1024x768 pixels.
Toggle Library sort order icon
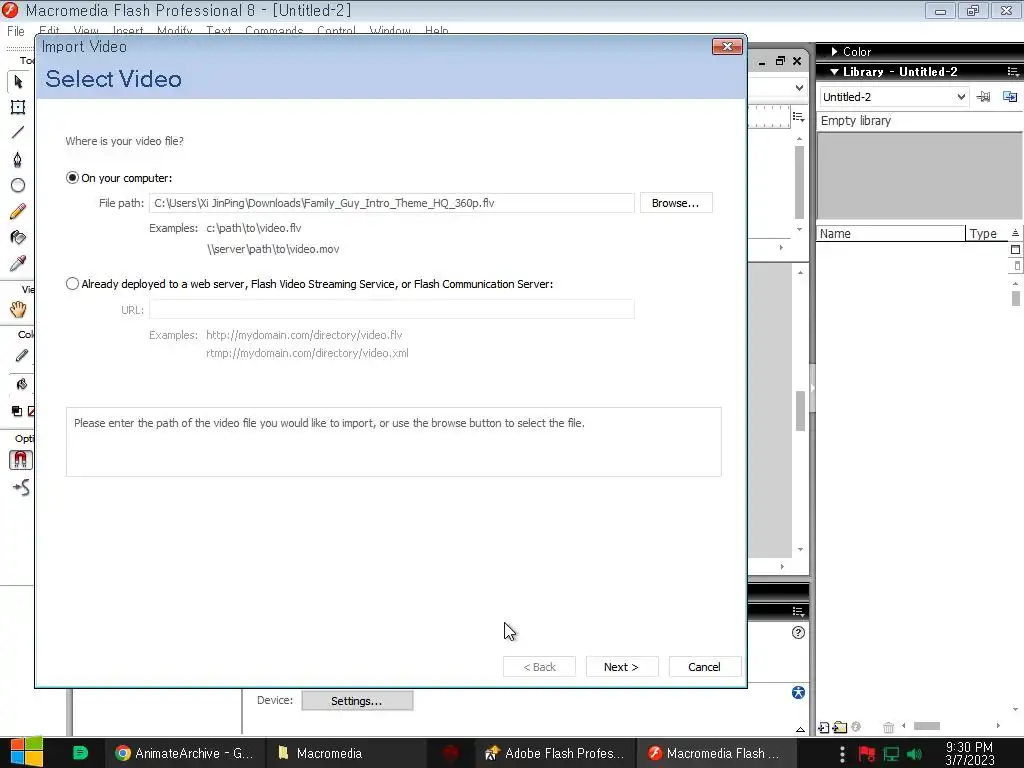pyautogui.click(x=1015, y=233)
